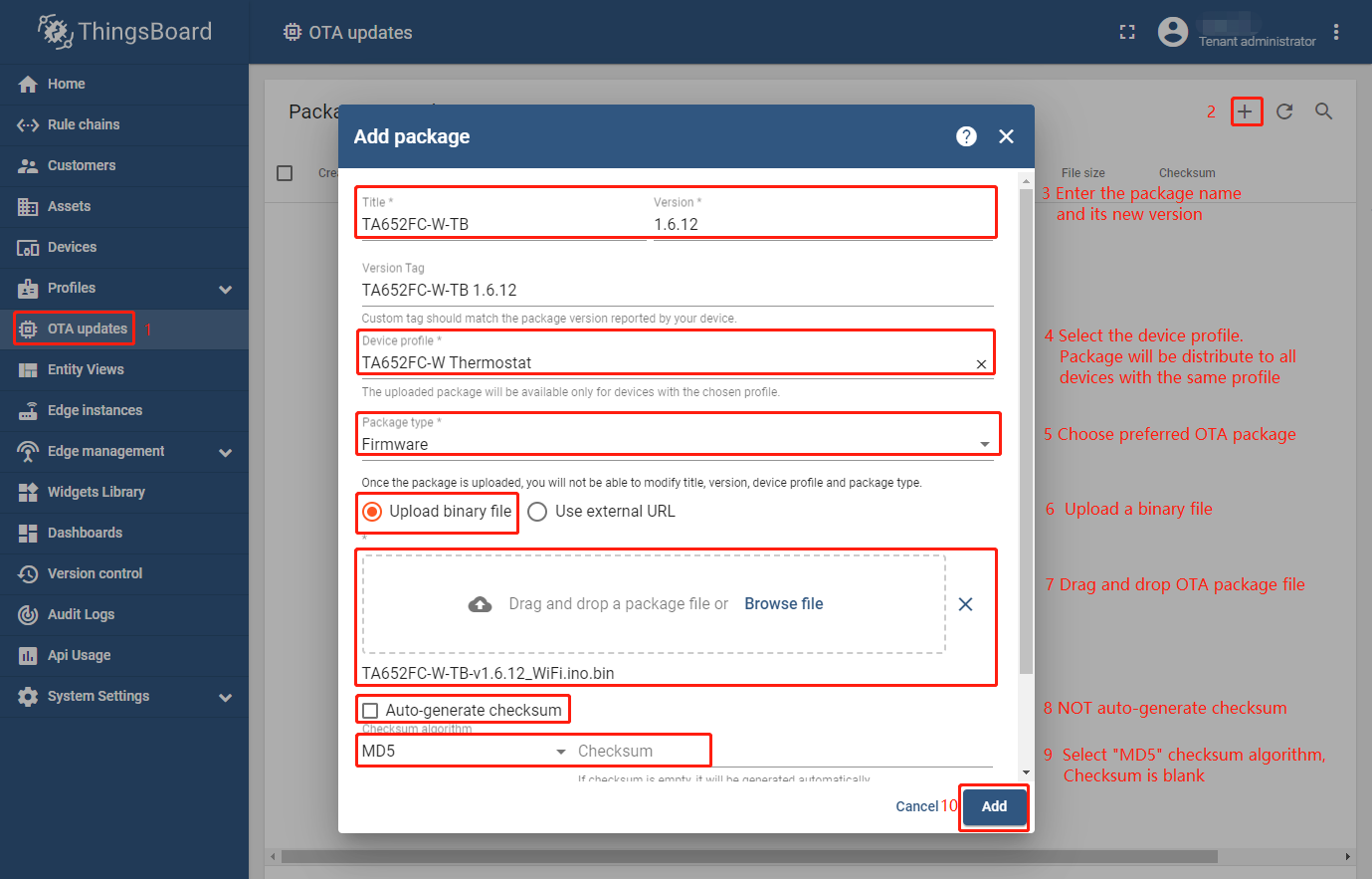The height and width of the screenshot is (879, 1372).
Task: Click the Api Usage icon
Action: click(x=28, y=655)
